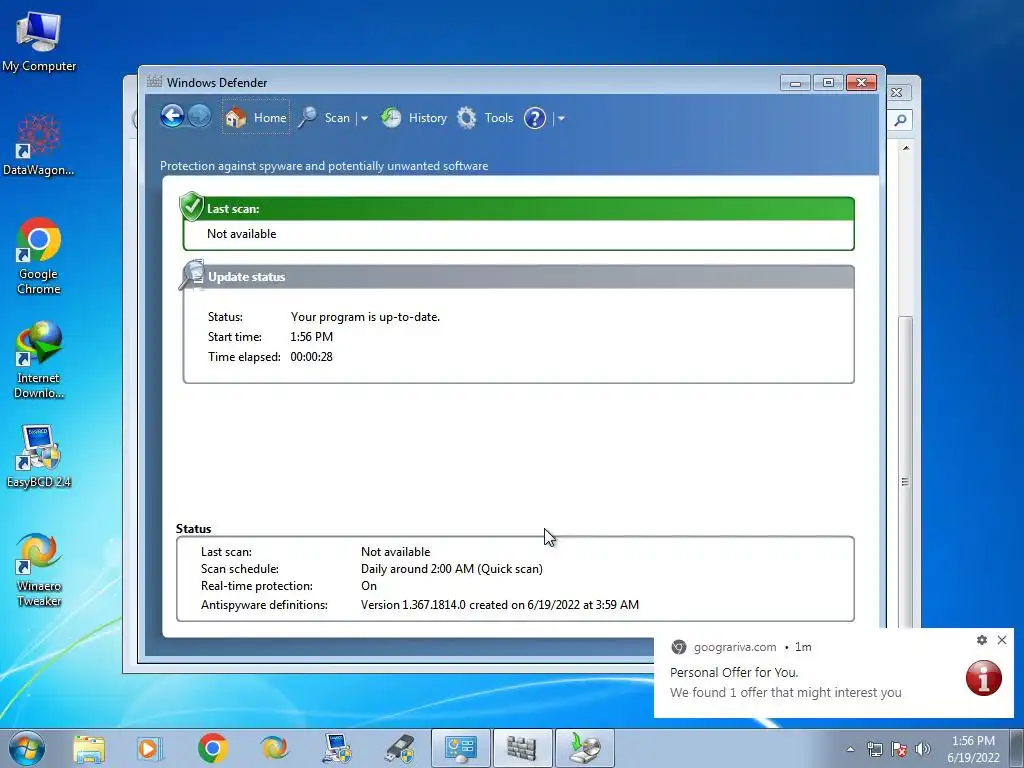Screen dimensions: 1024x768
Task: Open the Action Center flag icon
Action: 899,749
